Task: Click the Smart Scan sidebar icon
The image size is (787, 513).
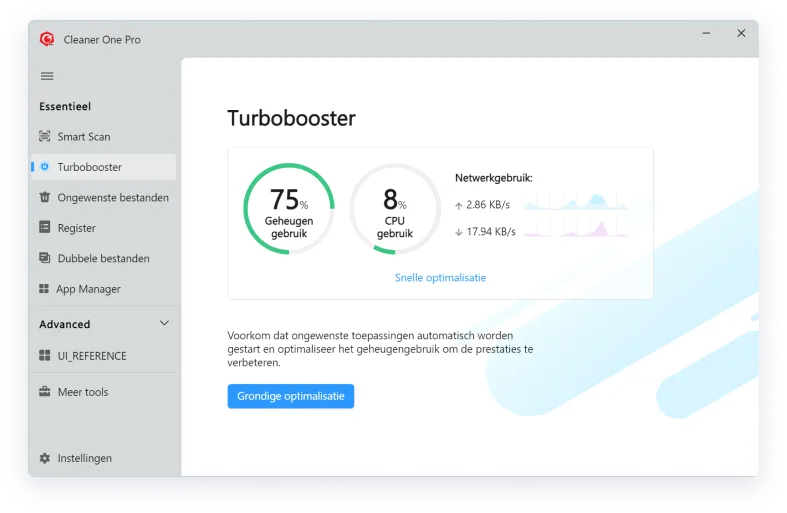Action: coord(45,137)
